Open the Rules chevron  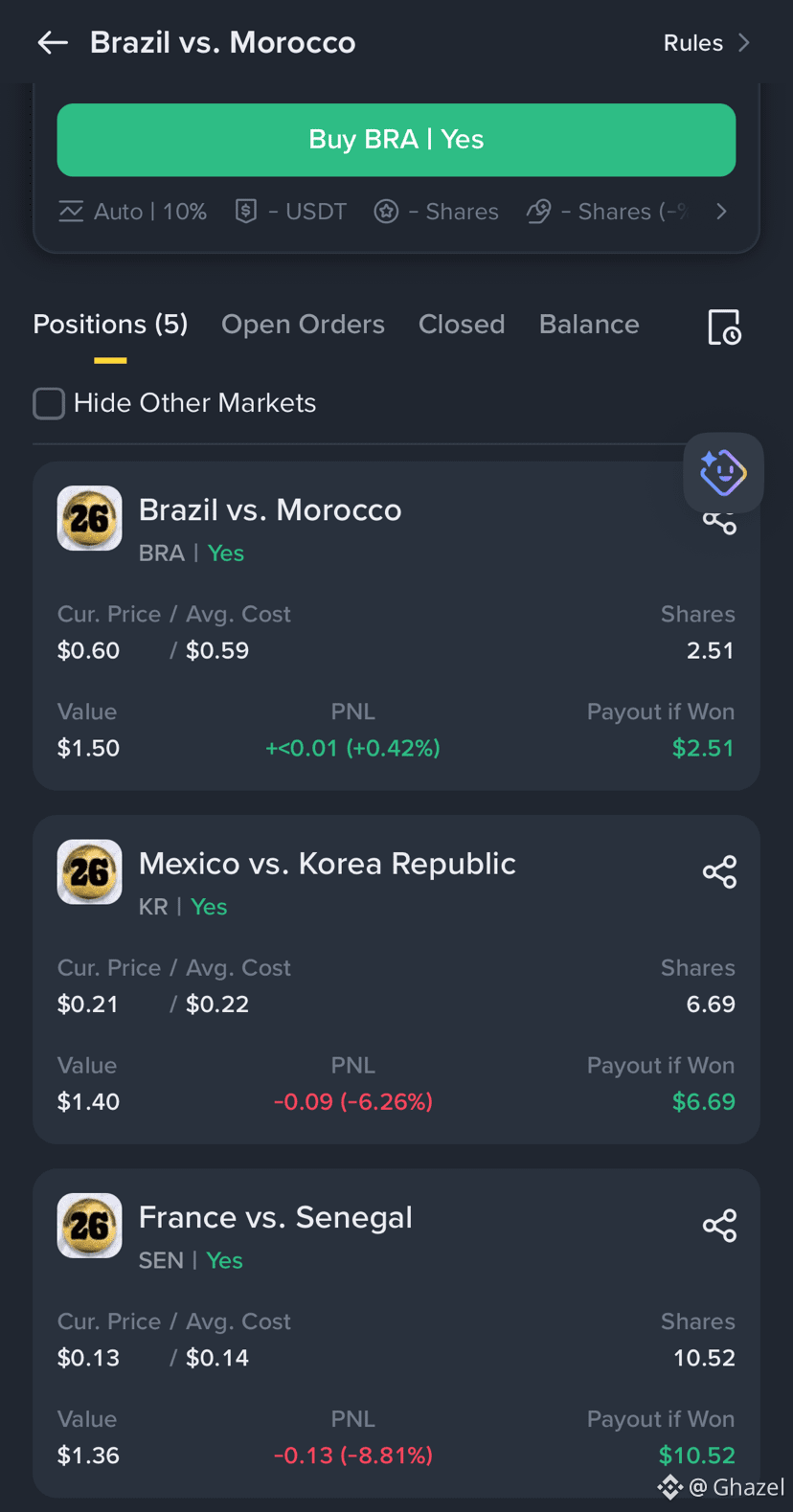coord(743,43)
